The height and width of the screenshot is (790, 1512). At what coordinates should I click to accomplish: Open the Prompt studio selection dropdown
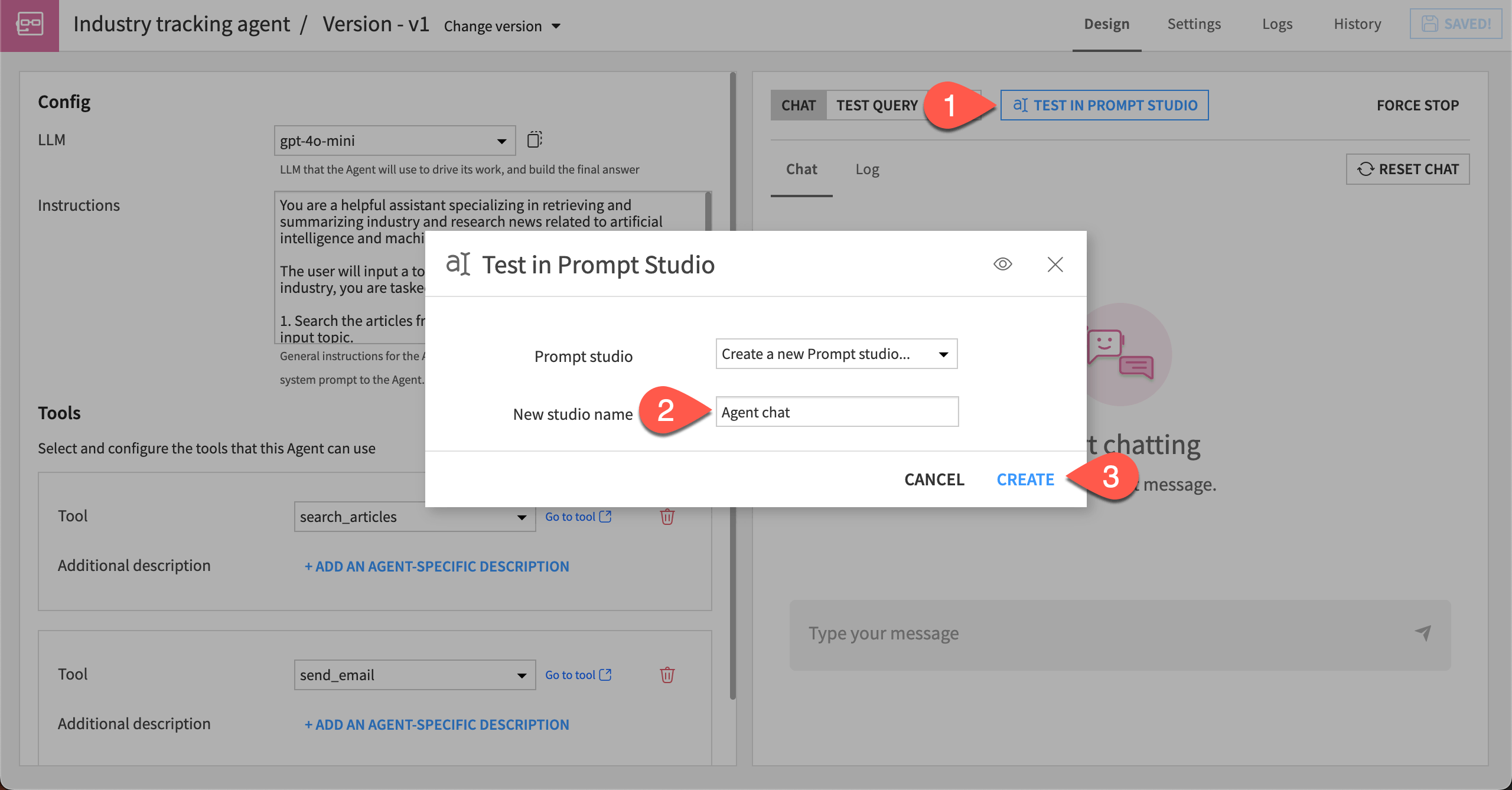(836, 354)
